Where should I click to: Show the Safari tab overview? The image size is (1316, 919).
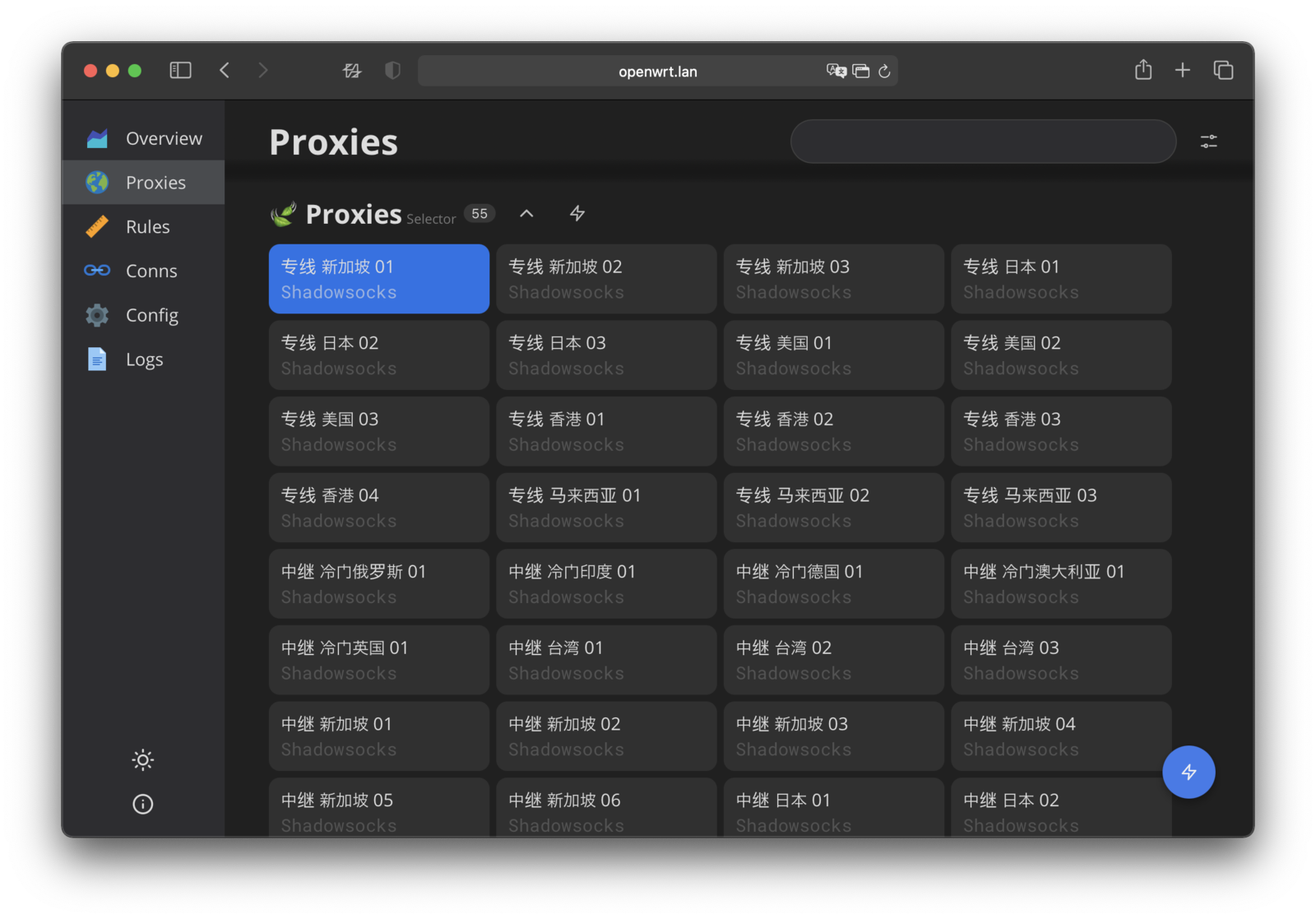pyautogui.click(x=1223, y=71)
